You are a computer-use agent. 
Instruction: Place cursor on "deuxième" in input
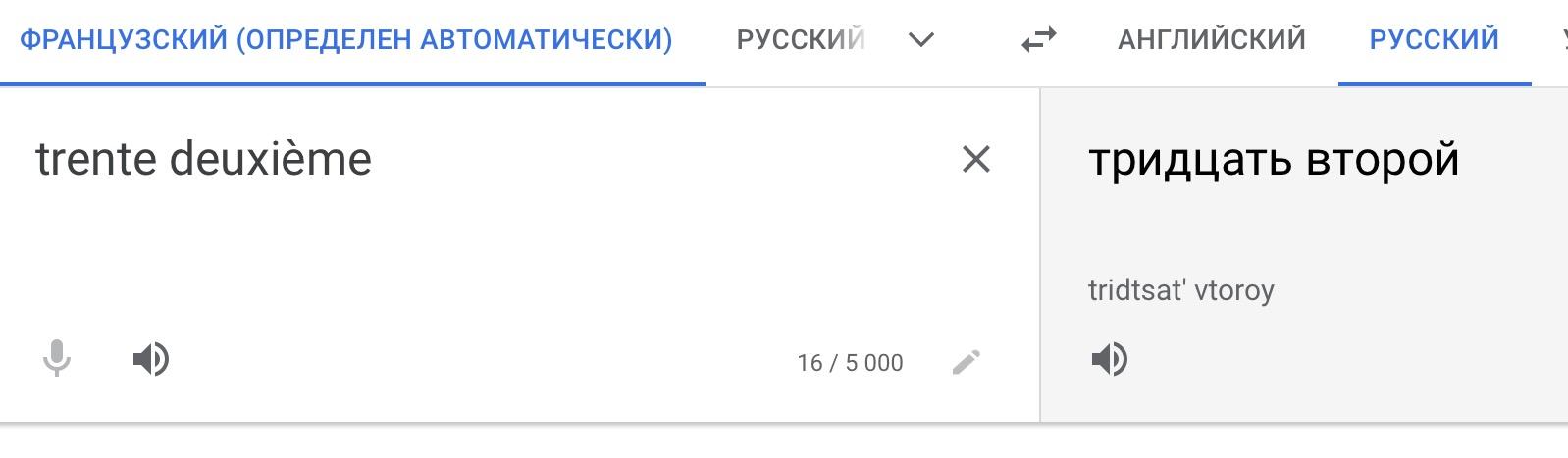(x=271, y=159)
